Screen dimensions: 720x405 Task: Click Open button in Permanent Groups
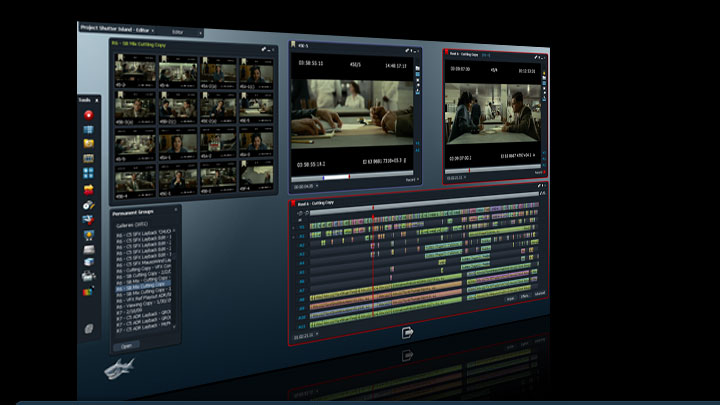[126, 346]
